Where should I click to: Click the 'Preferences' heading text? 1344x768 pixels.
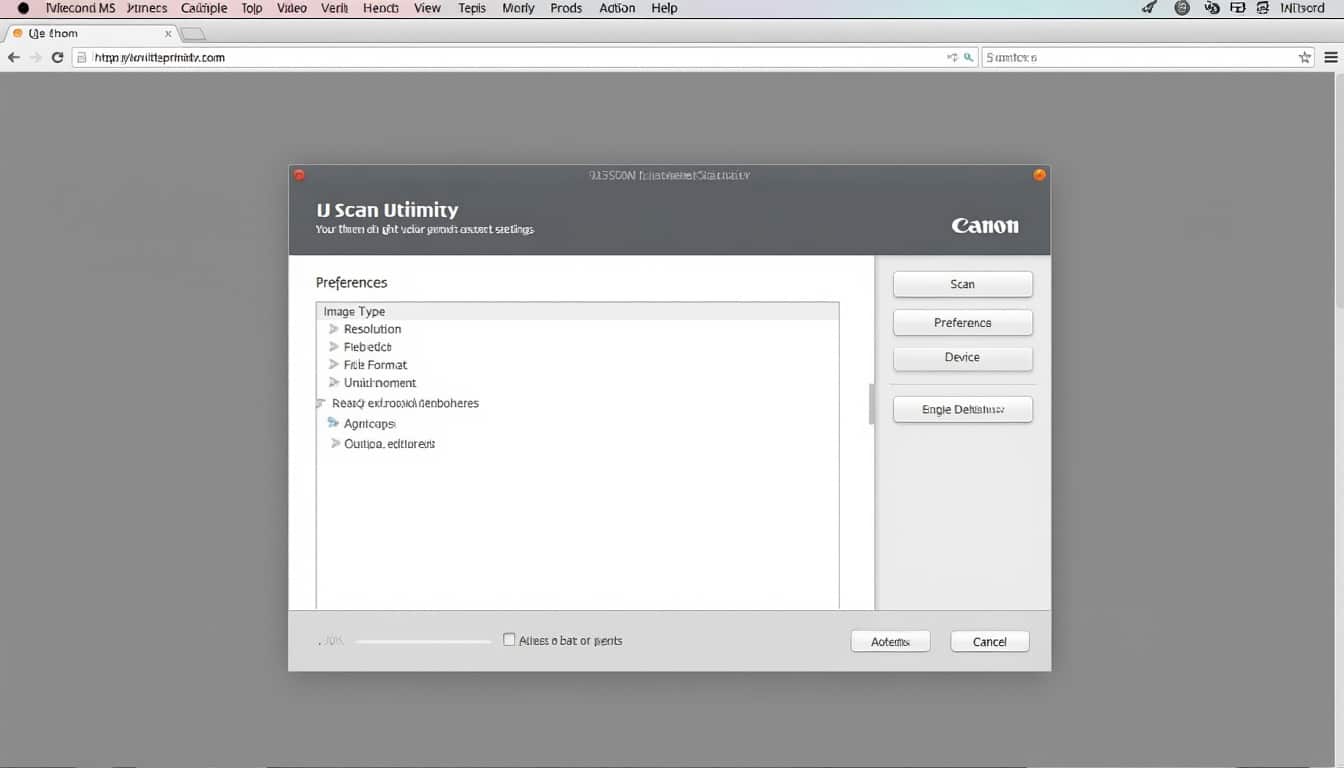coord(351,283)
